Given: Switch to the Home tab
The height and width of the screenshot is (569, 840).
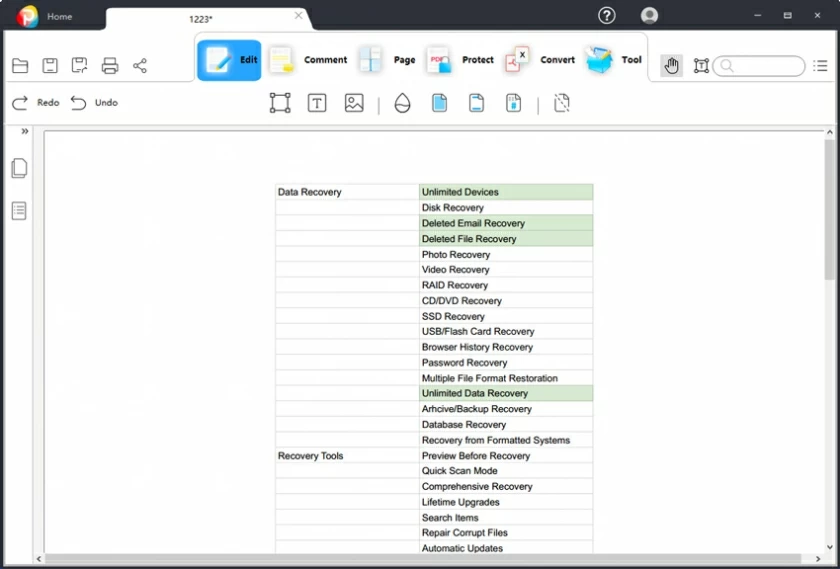Looking at the screenshot, I should (59, 17).
